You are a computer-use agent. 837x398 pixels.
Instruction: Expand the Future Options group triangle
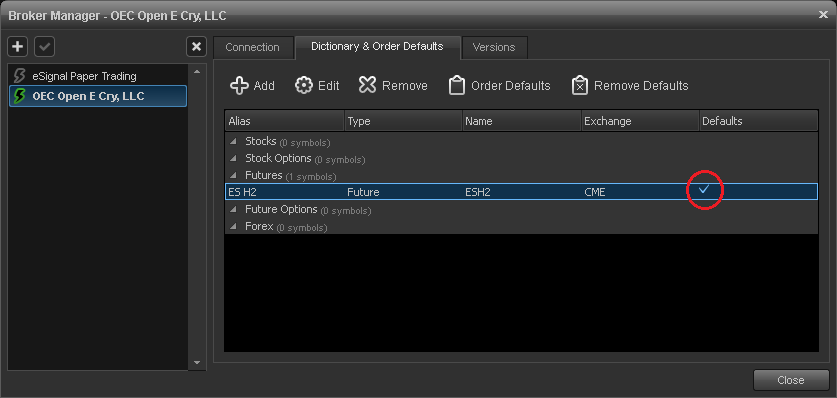tap(233, 210)
